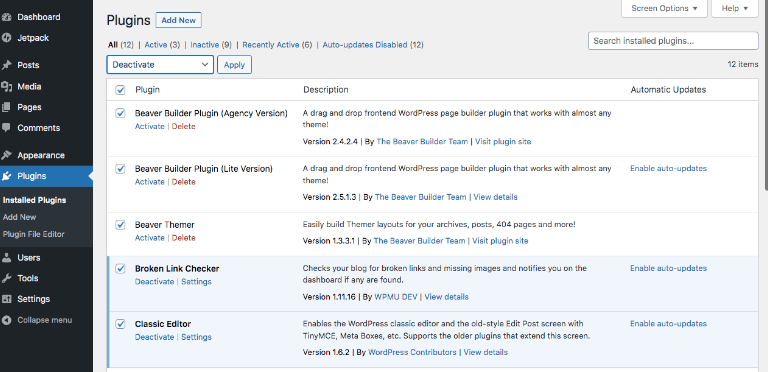Click the Dashboard gauge icon in sidebar
Image resolution: width=768 pixels, height=372 pixels.
click(6, 17)
